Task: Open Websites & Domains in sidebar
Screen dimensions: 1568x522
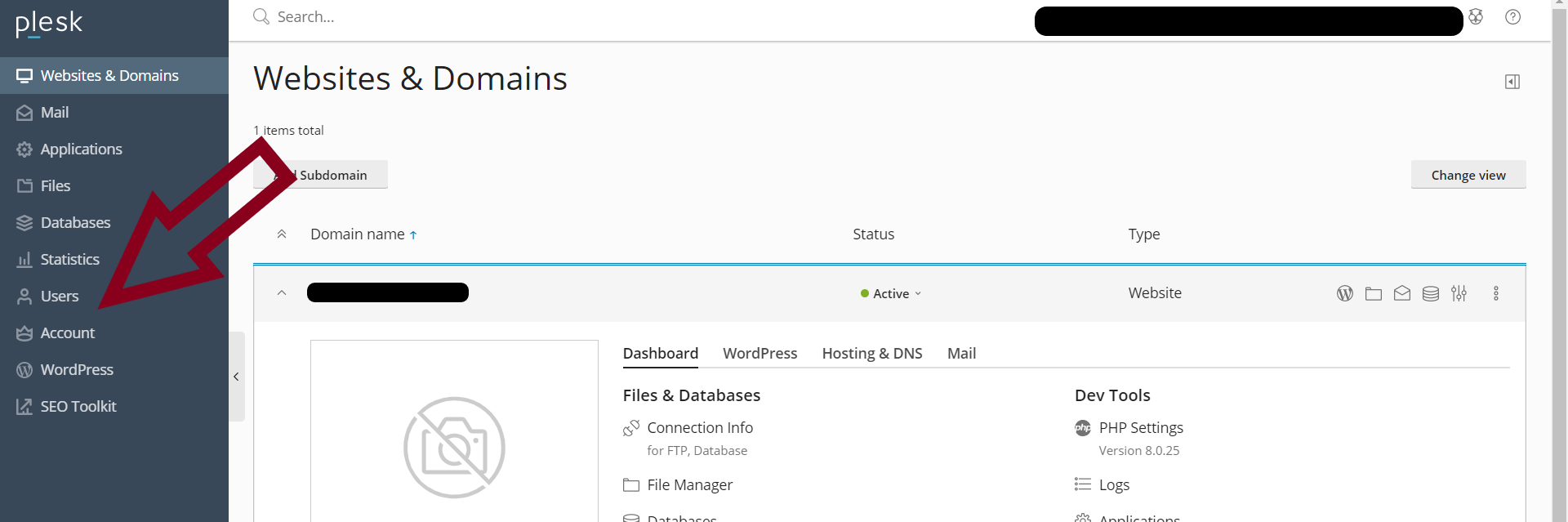Action: point(114,75)
